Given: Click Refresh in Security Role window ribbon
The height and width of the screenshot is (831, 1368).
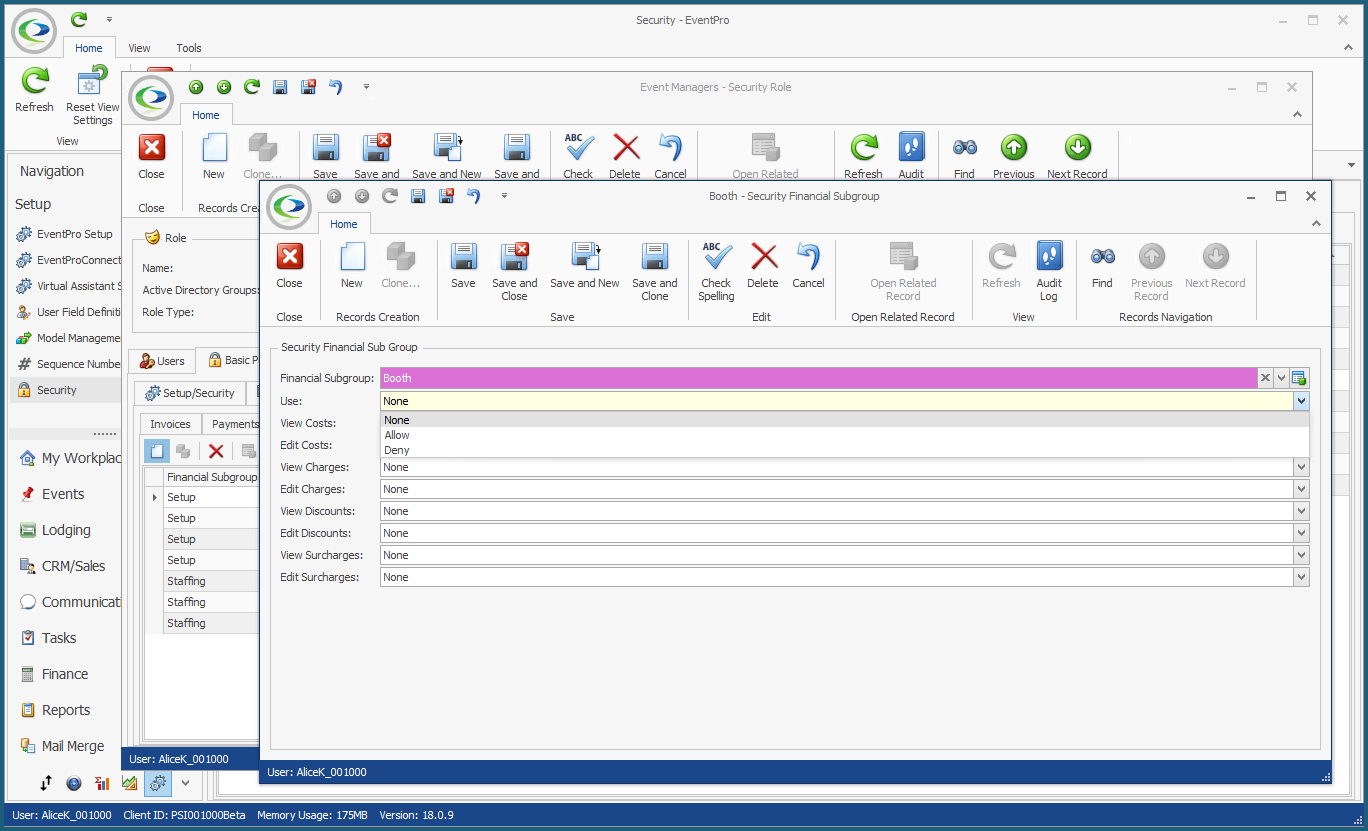Looking at the screenshot, I should coord(863,157).
